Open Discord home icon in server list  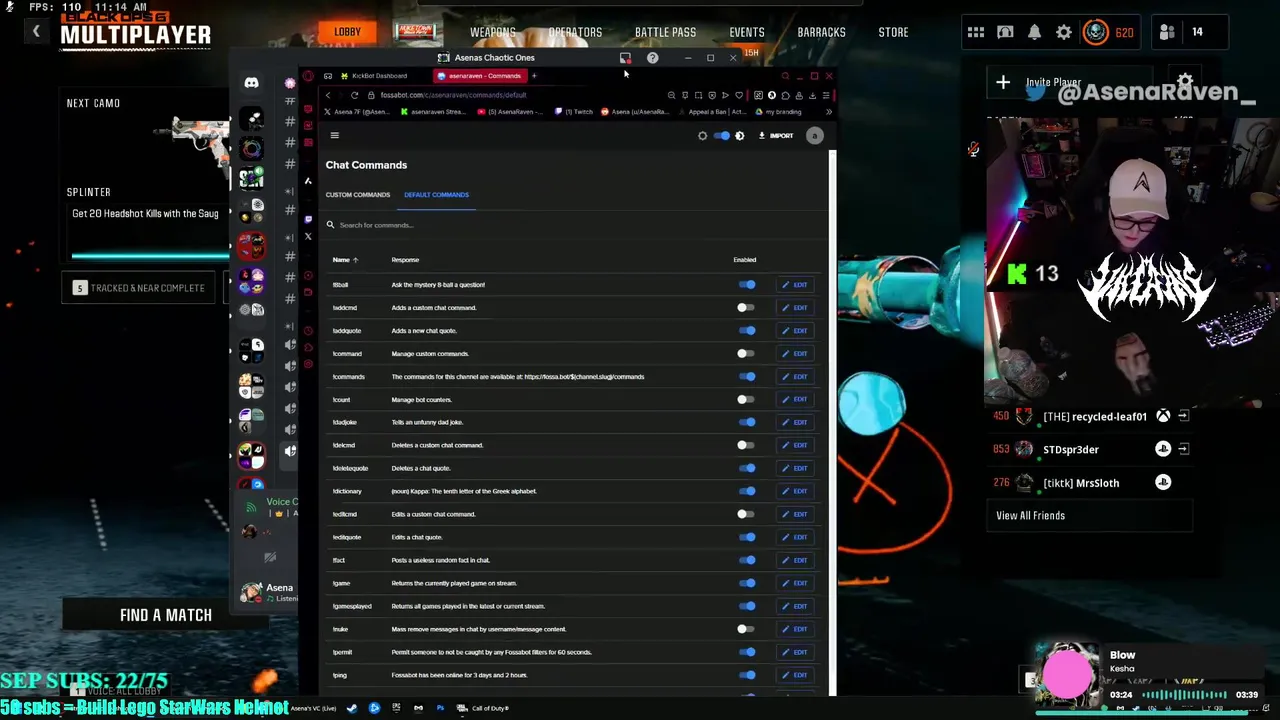point(251,82)
